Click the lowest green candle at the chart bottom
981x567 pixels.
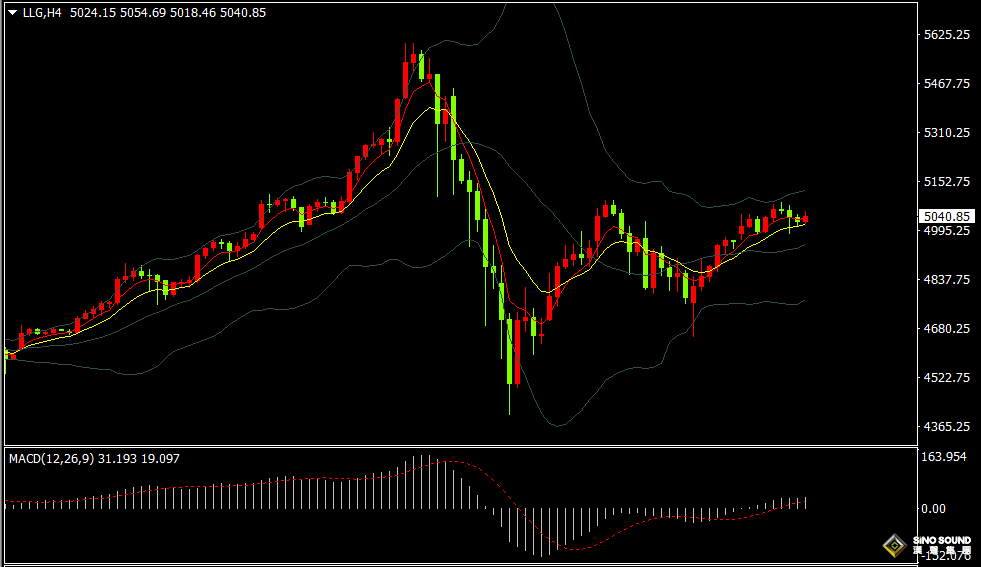[511, 350]
